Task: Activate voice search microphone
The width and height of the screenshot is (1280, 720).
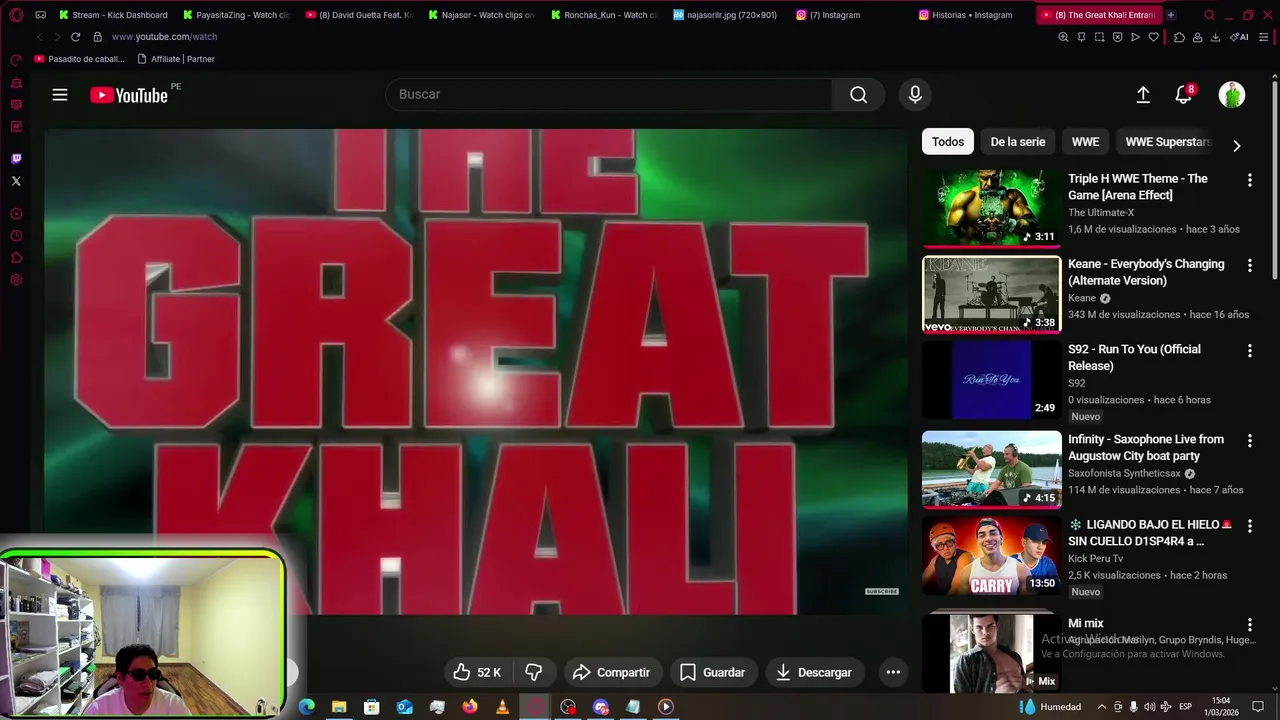Action: (x=914, y=94)
